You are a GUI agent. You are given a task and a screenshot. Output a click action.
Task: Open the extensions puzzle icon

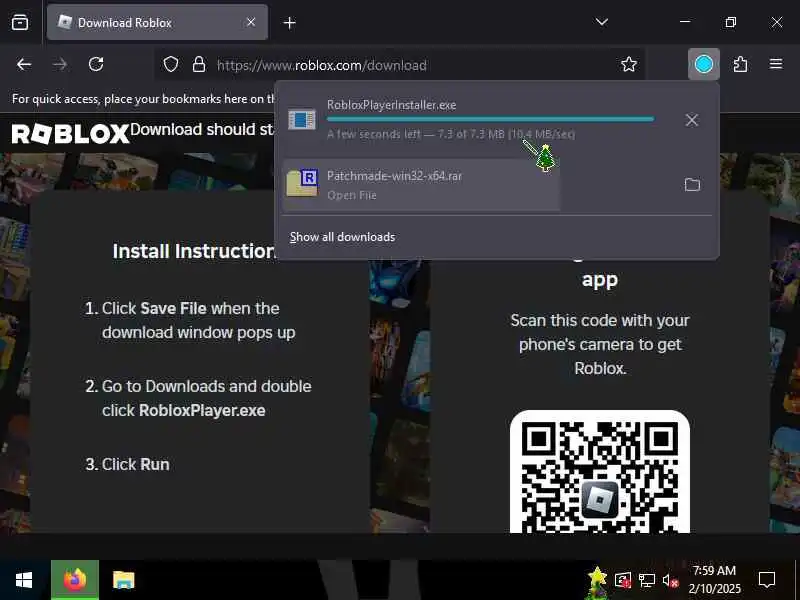740,64
